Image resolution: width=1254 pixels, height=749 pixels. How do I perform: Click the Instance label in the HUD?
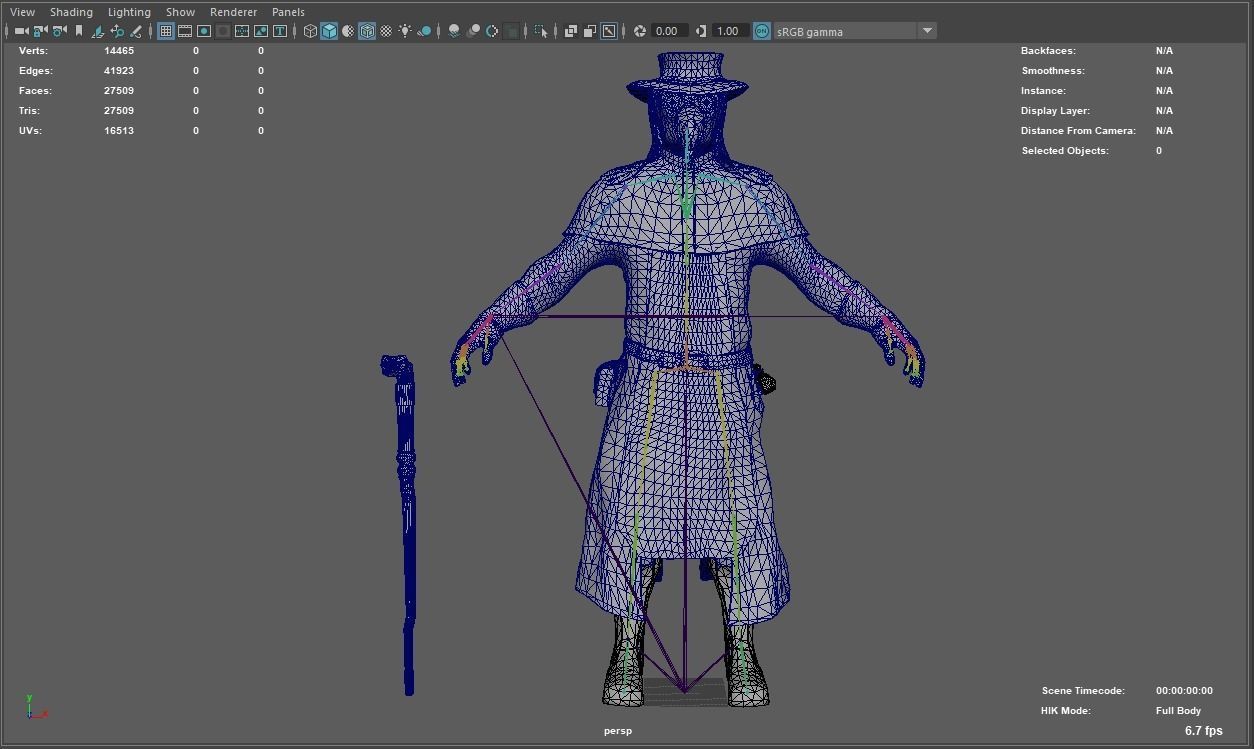1043,90
